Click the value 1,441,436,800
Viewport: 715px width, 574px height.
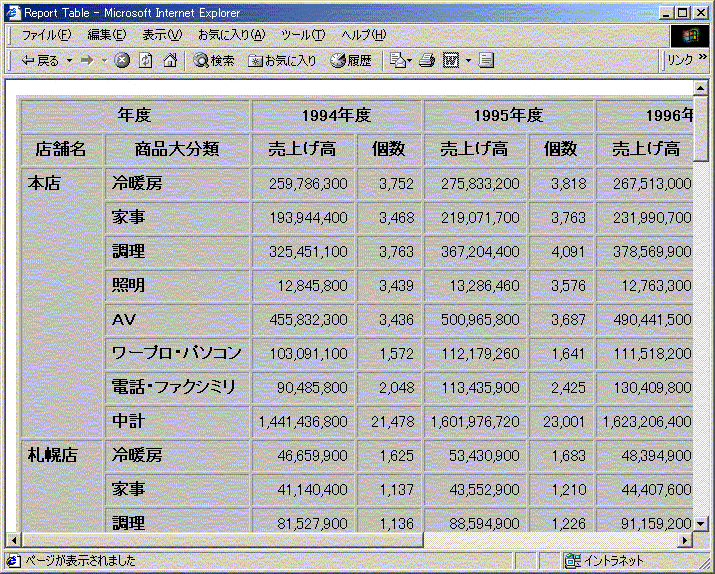(x=303, y=422)
